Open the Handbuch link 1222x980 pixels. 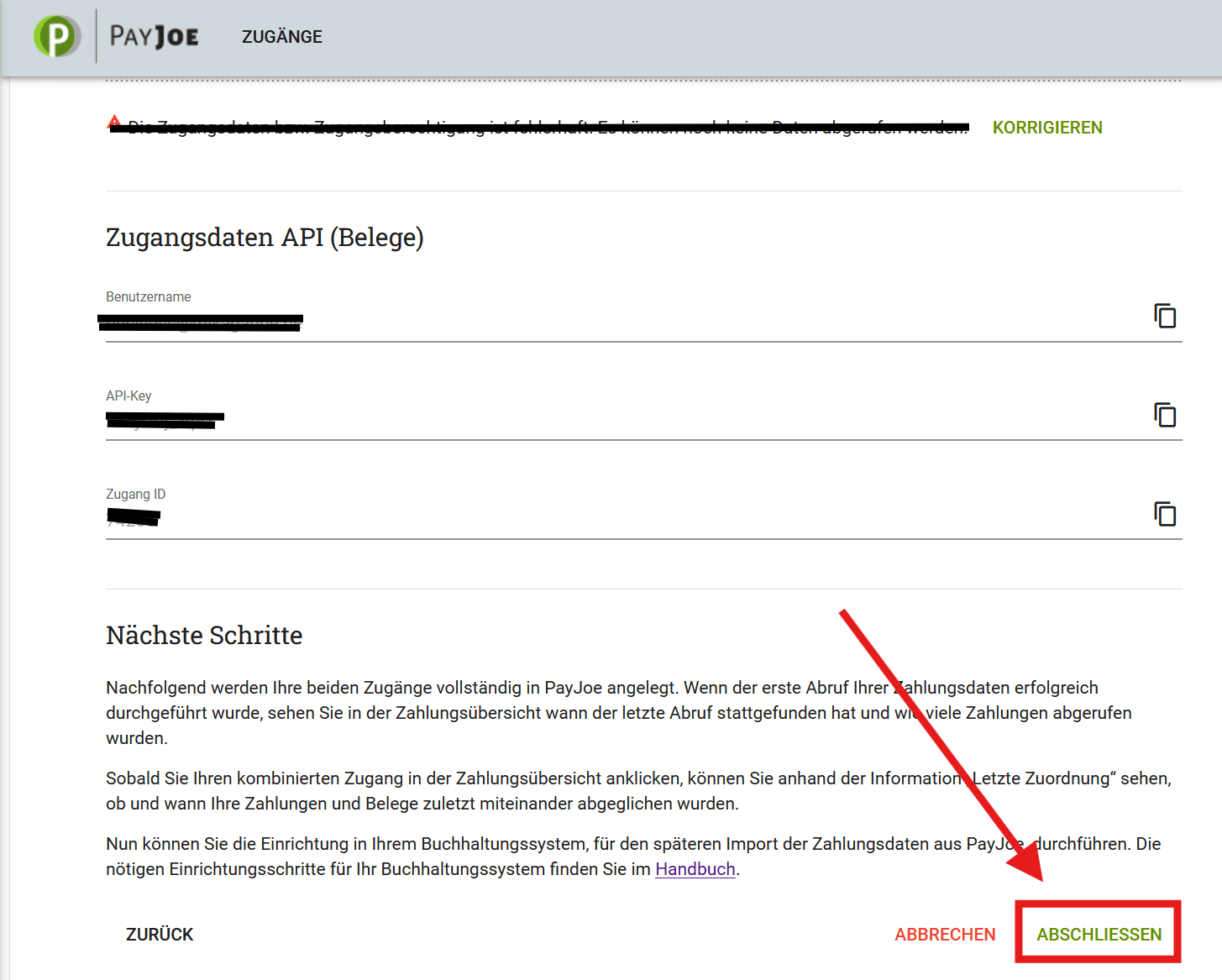pos(695,869)
